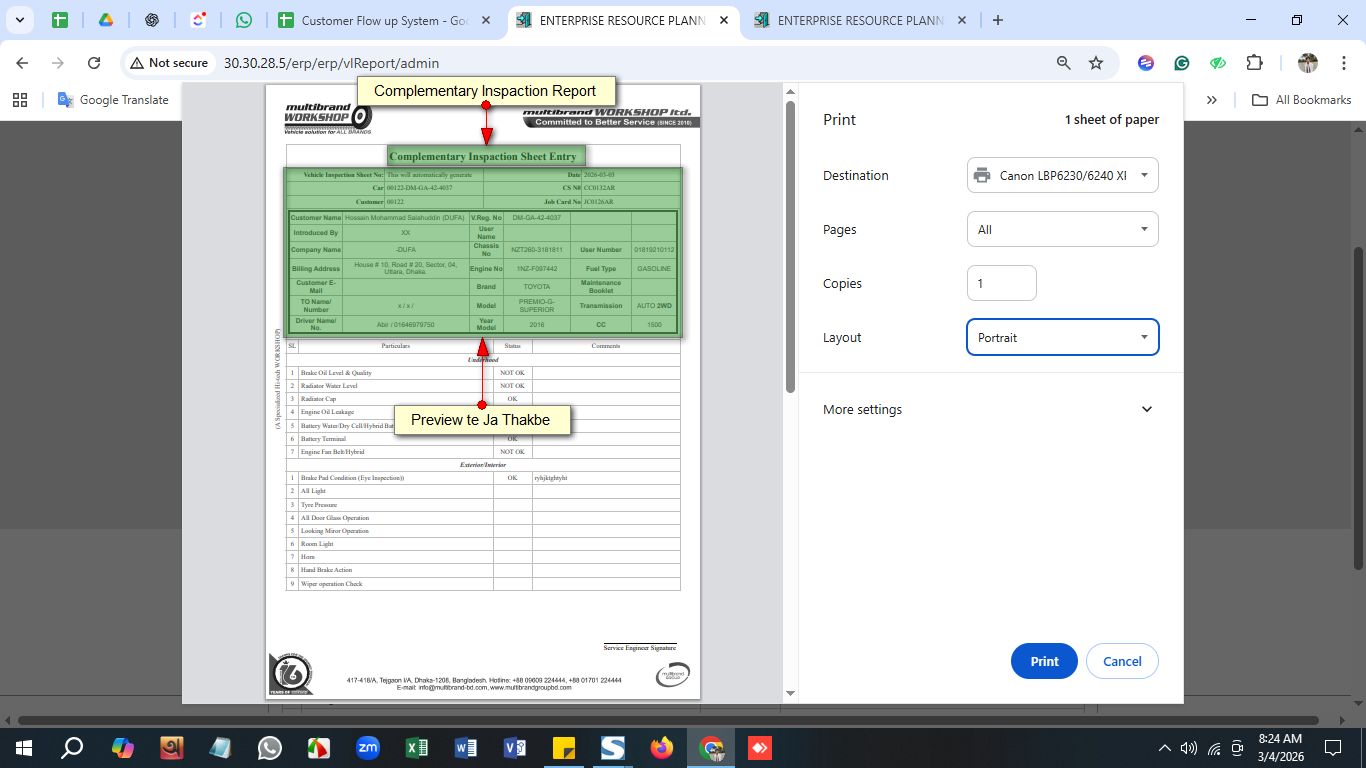Open the Chrome profile avatar
1366x768 pixels.
[x=1308, y=63]
